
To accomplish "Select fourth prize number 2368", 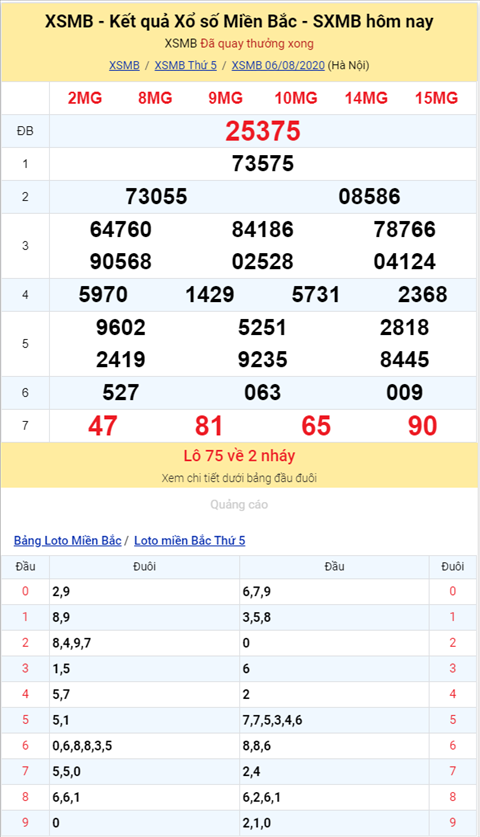I will pos(422,295).
